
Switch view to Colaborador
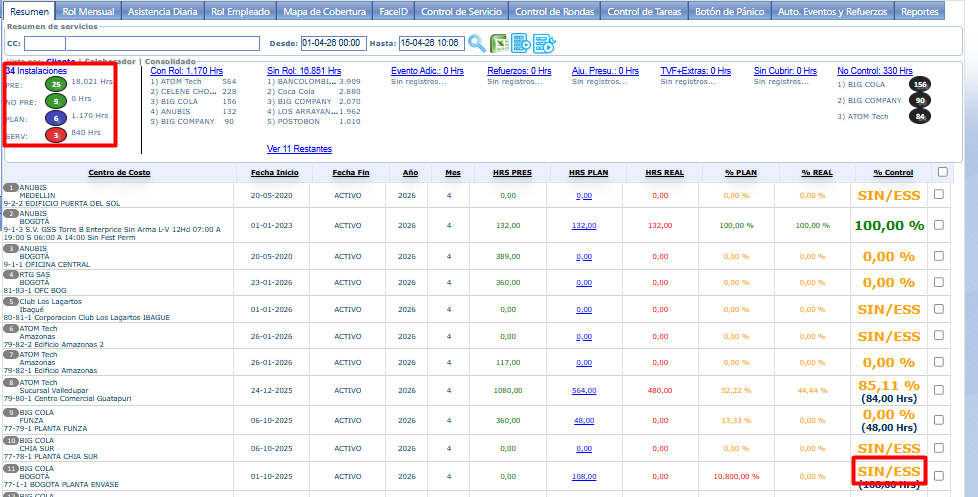click(x=108, y=61)
